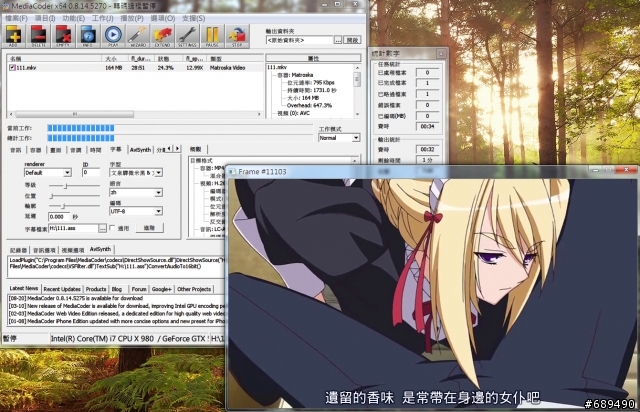Click 屬性 header of properties panel
This screenshot has height=412, width=640.
tap(313, 58)
